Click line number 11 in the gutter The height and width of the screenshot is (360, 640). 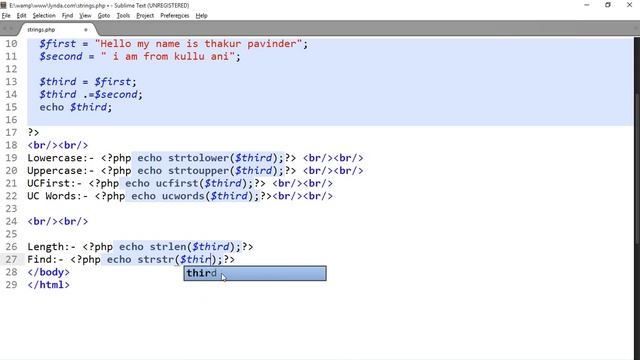[x=11, y=56]
